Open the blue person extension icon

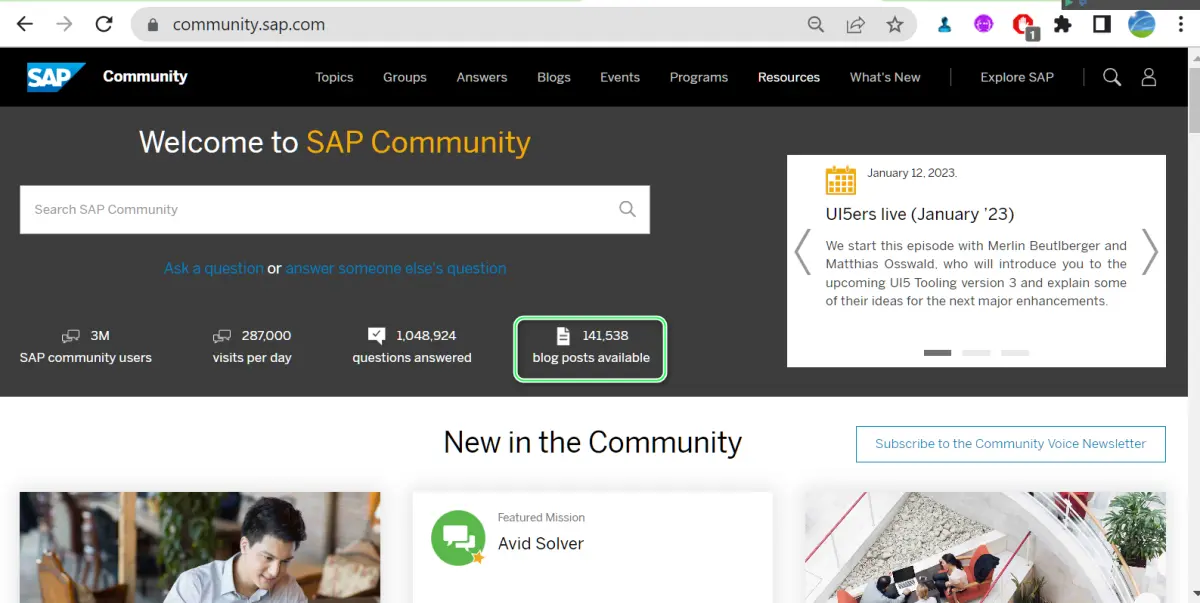[x=944, y=25]
